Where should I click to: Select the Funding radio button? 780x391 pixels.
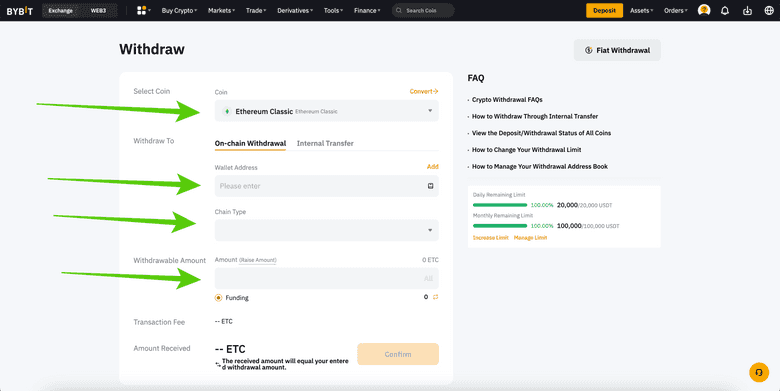(x=218, y=297)
